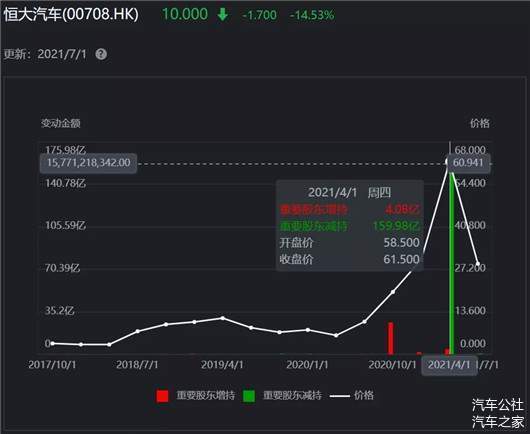The height and width of the screenshot is (434, 530).
Task: Click the update date 更新：2021/7/1
Action: [x=45, y=54]
